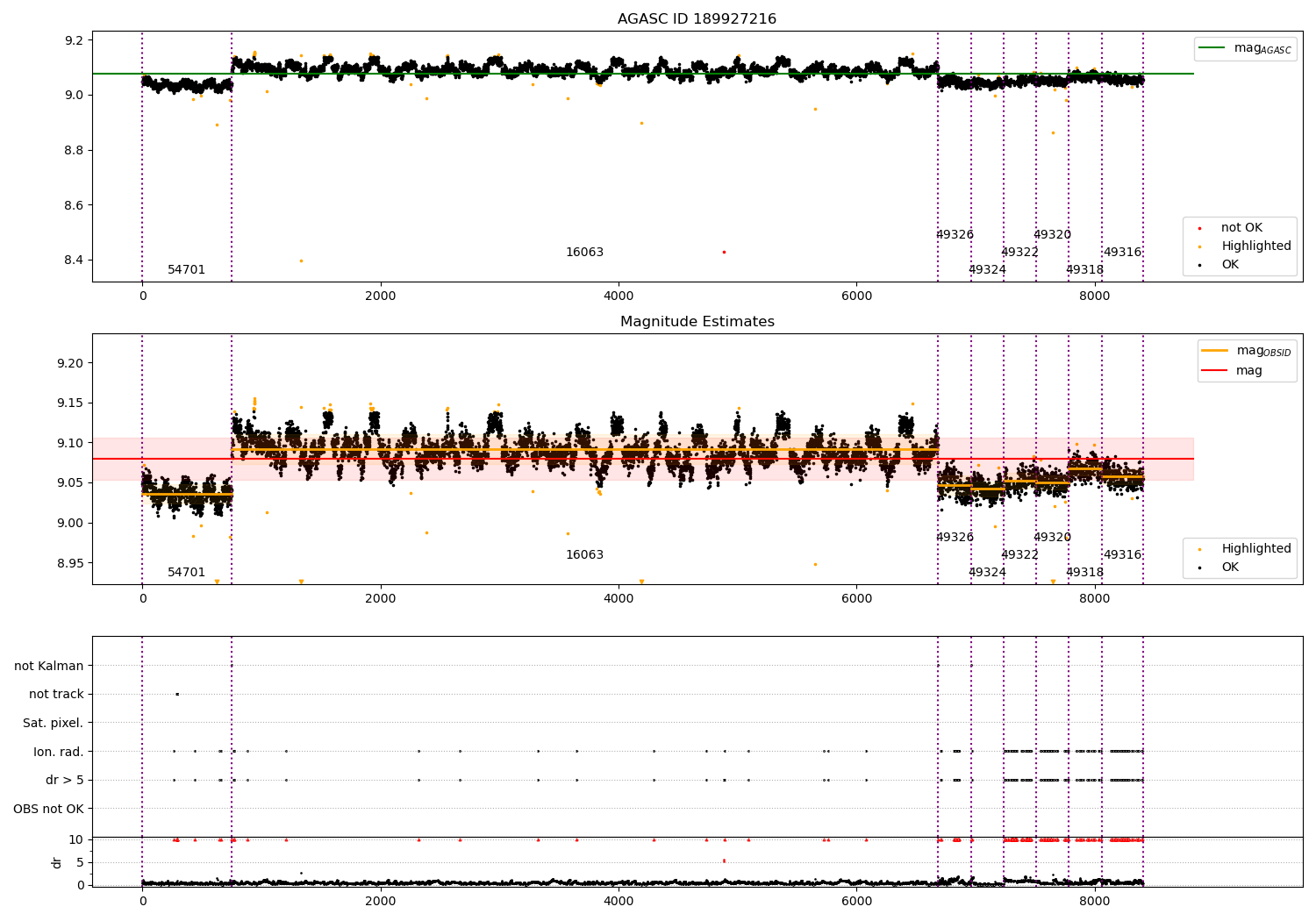Click label 54701 in Magnitude Estimates plot
This screenshot has width=1316, height=921.
pyautogui.click(x=186, y=573)
